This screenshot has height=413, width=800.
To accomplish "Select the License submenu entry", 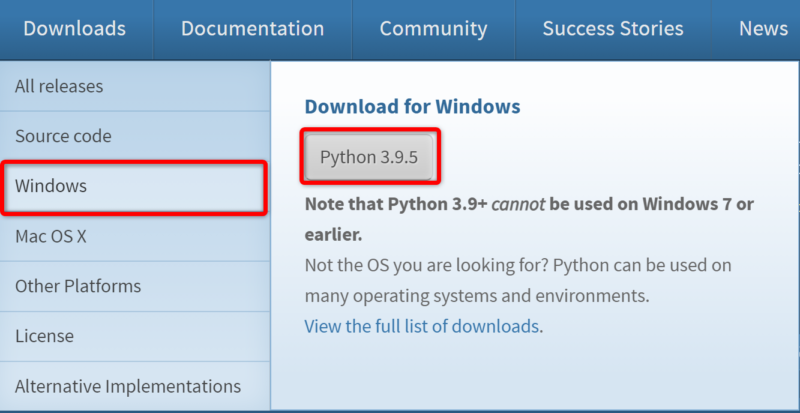I will 45,336.
